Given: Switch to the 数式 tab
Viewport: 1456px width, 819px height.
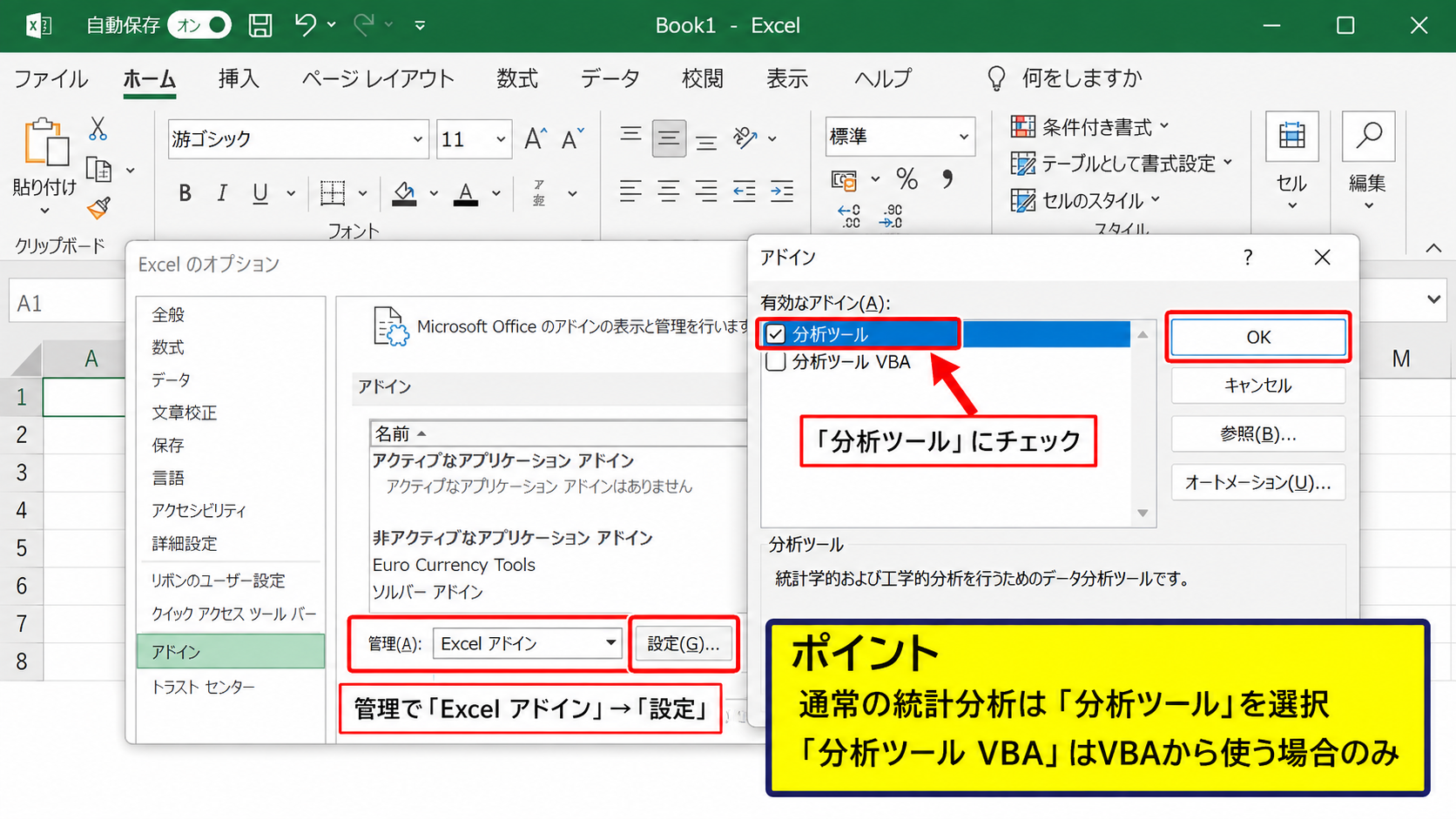Looking at the screenshot, I should [517, 78].
